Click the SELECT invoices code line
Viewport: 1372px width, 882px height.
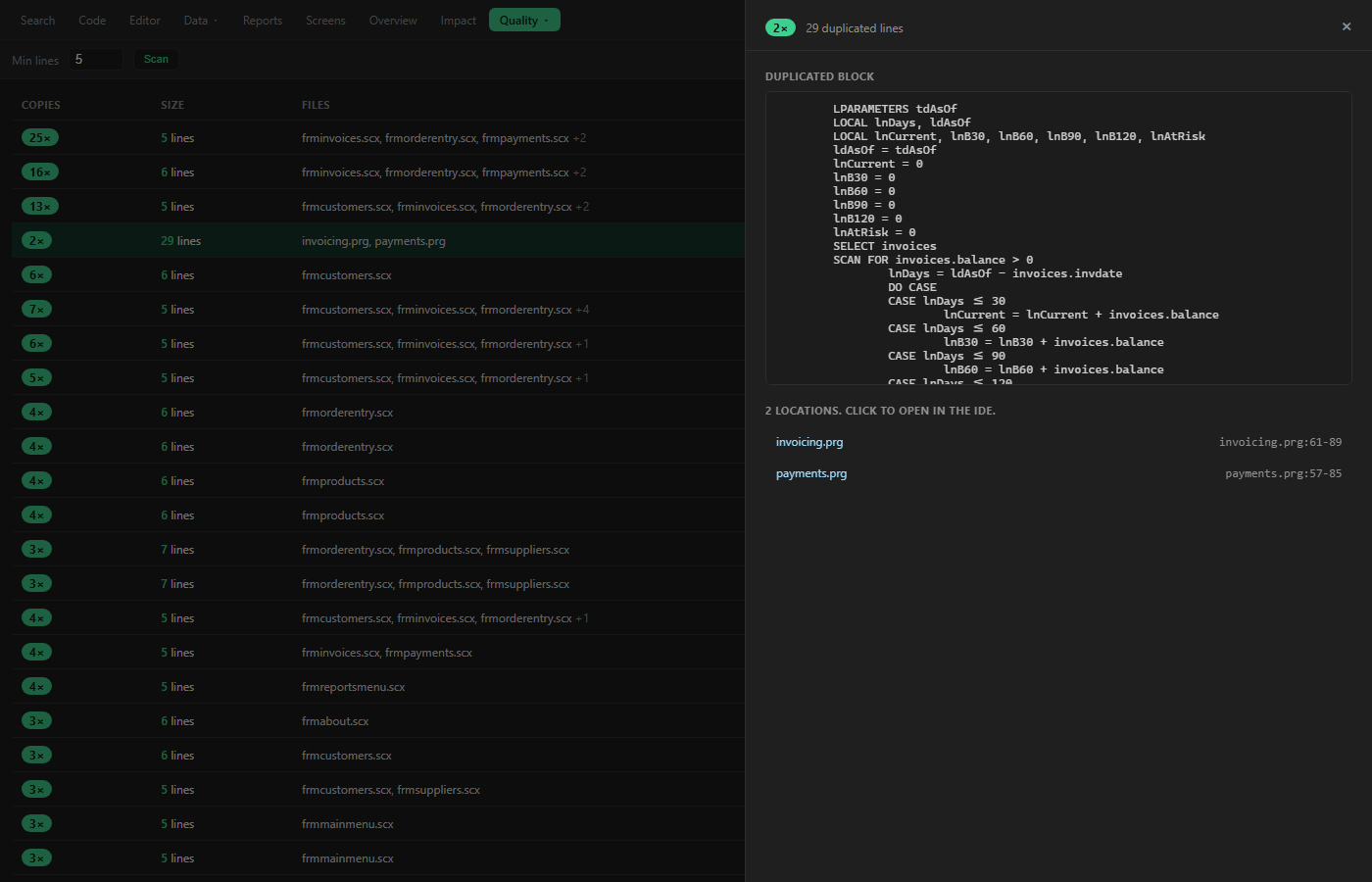(884, 246)
